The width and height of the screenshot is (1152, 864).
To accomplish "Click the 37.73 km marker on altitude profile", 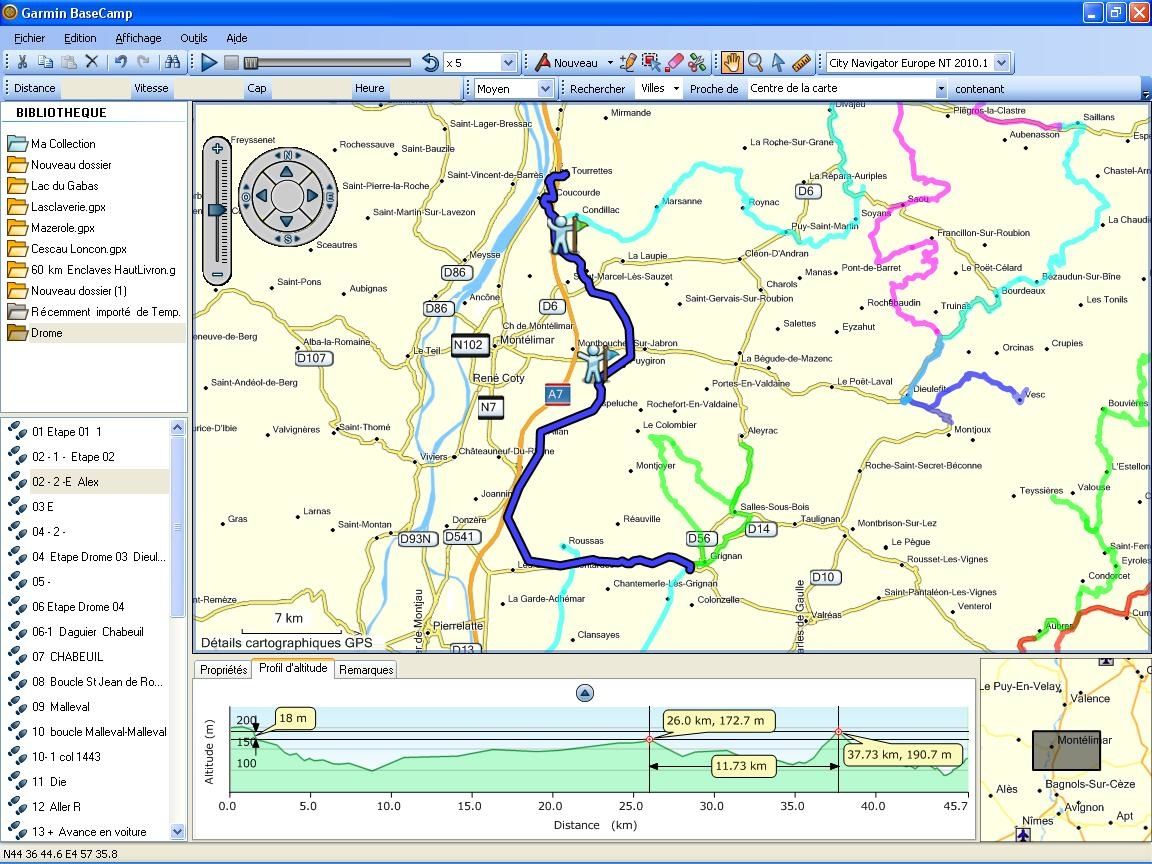I will [838, 732].
